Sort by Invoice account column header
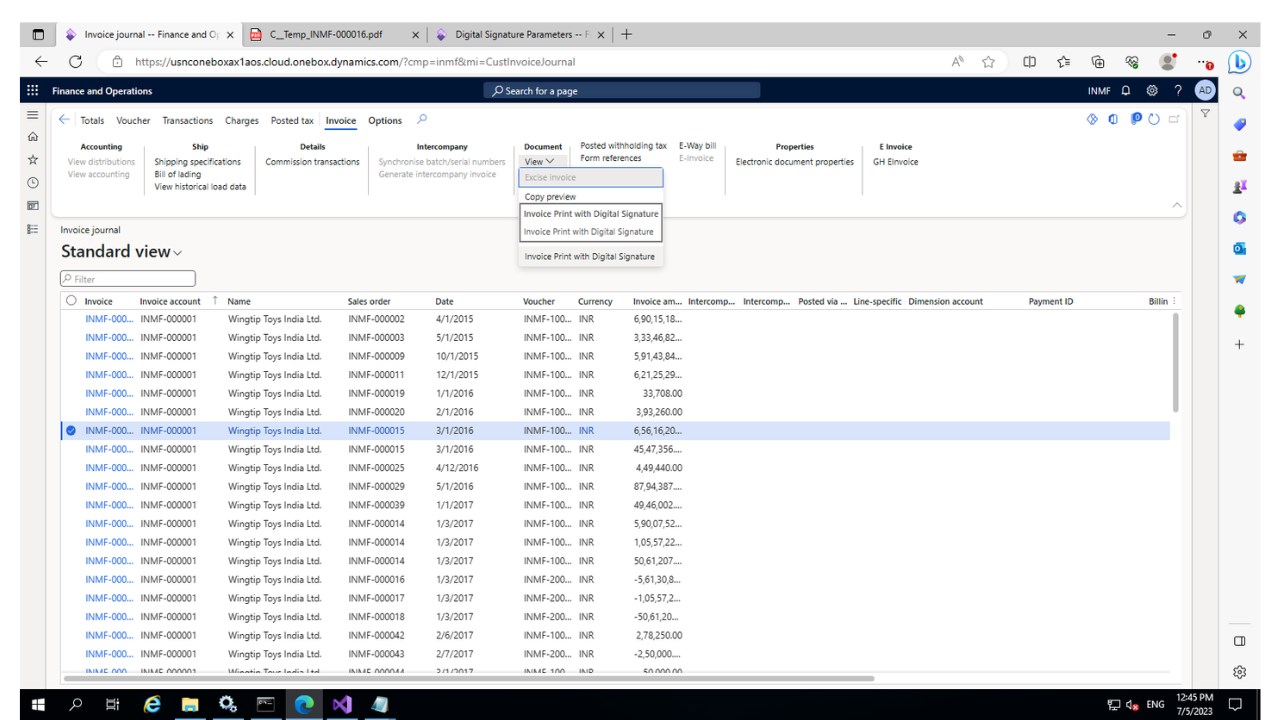The height and width of the screenshot is (720, 1280). pyautogui.click(x=169, y=301)
